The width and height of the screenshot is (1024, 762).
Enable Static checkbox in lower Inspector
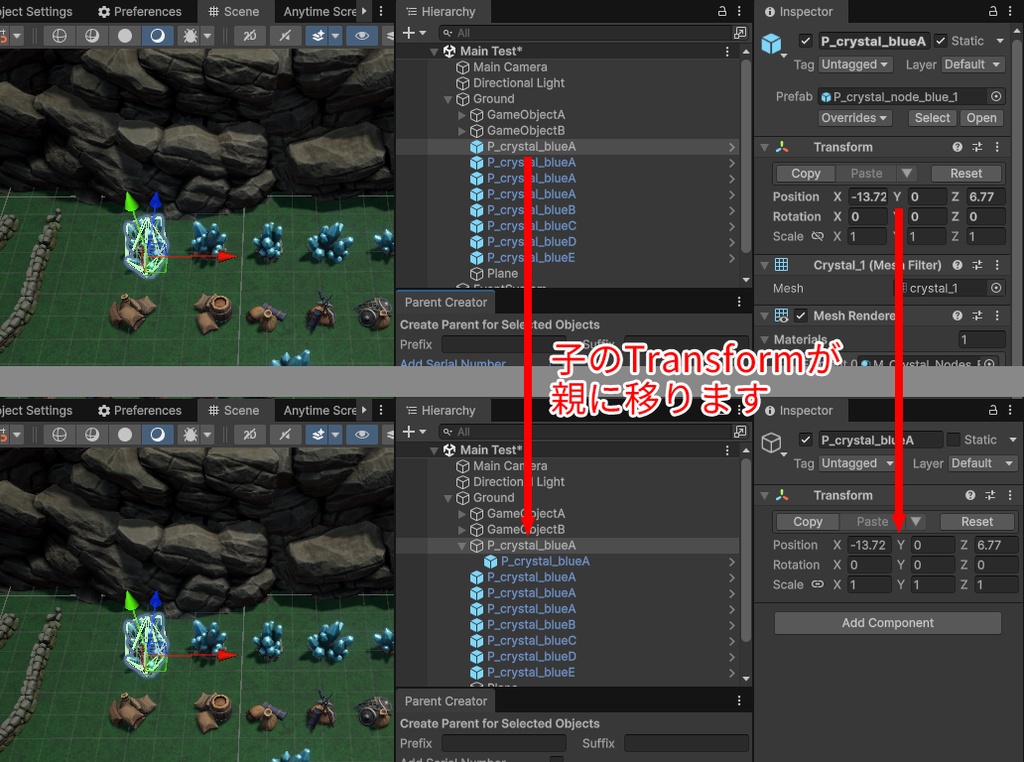[x=953, y=440]
